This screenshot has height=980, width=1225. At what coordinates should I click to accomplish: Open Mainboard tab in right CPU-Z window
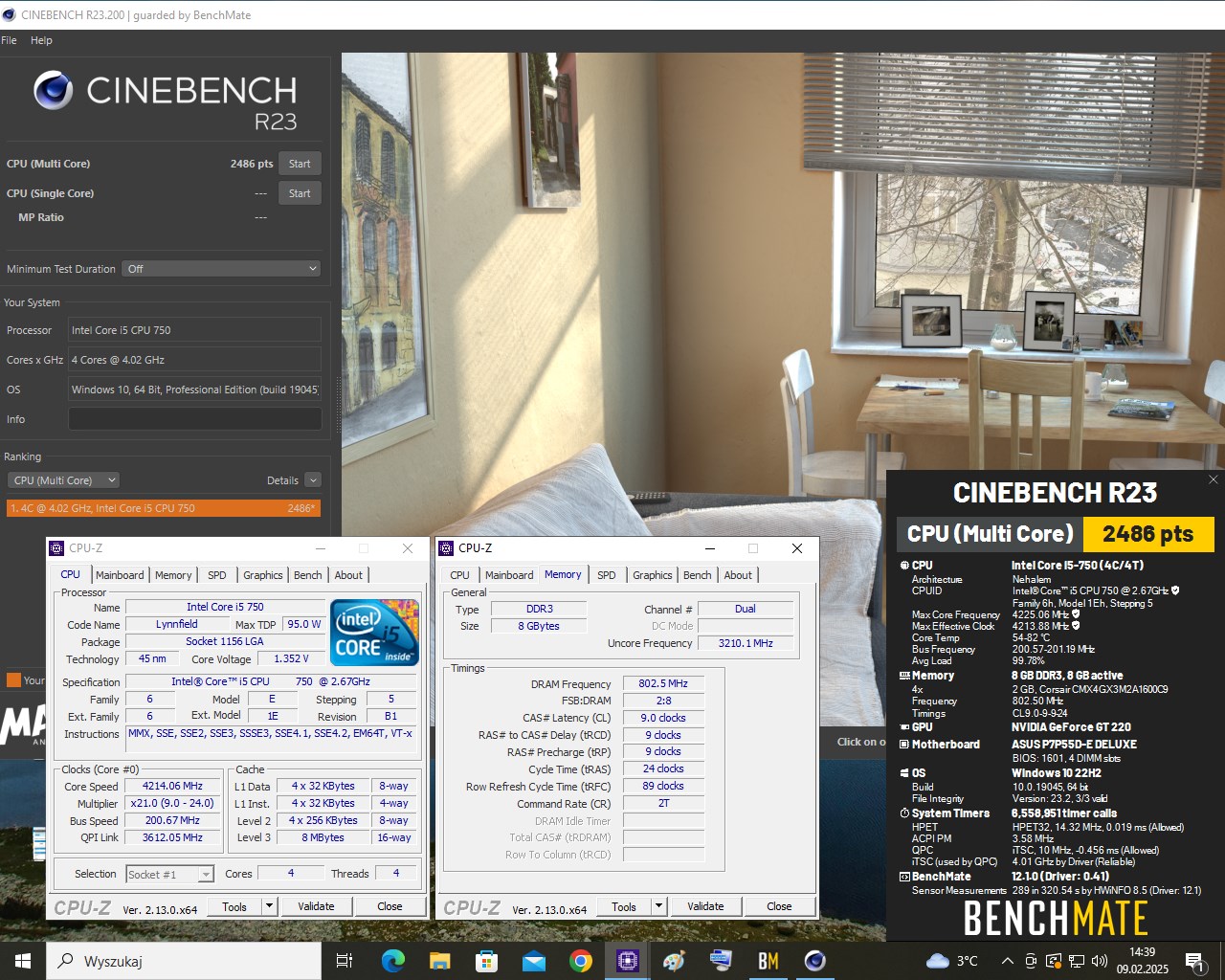pyautogui.click(x=509, y=575)
